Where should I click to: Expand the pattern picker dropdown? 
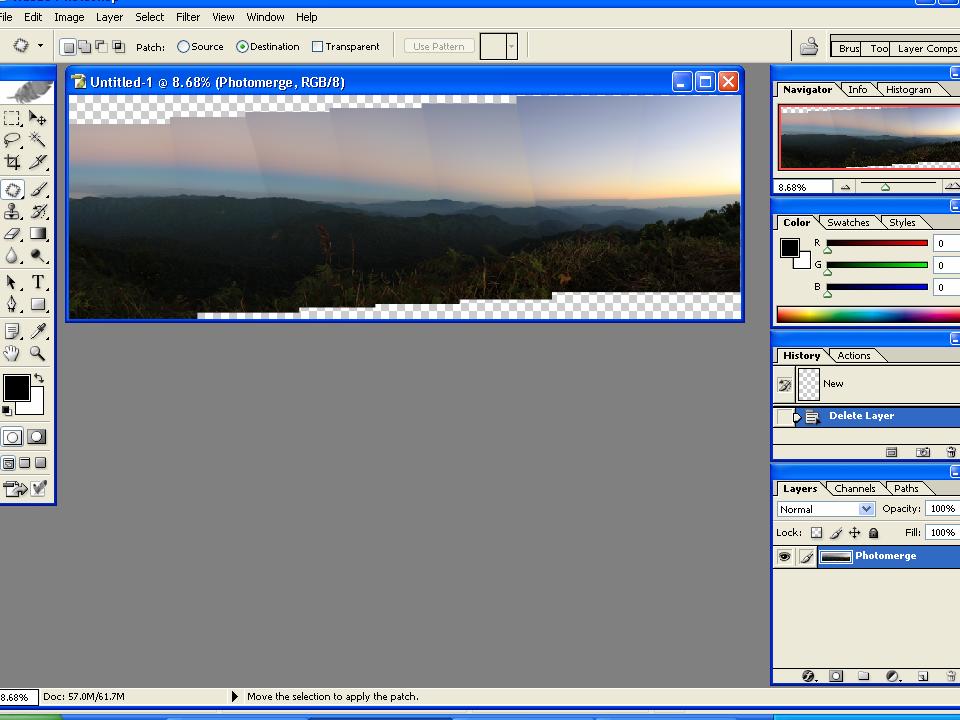point(511,46)
